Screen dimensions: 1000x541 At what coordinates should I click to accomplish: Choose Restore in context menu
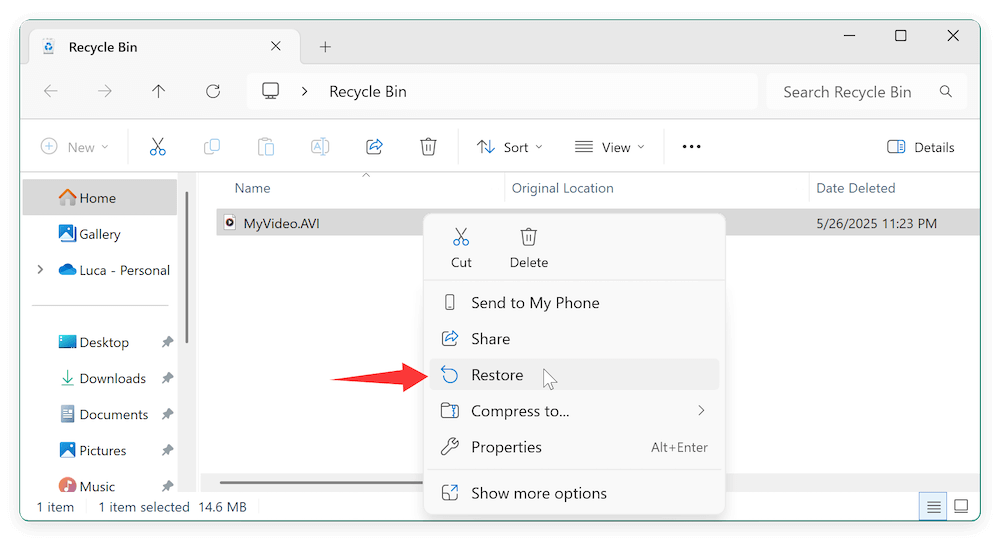coord(574,374)
